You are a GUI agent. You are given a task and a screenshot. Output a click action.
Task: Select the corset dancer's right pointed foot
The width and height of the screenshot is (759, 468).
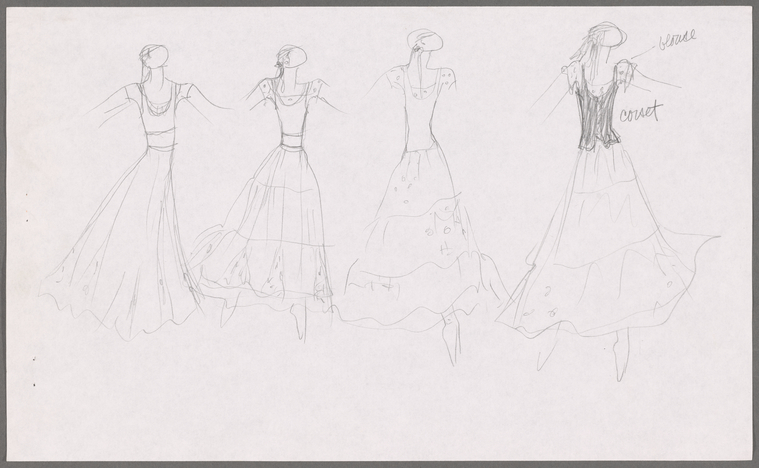pyautogui.click(x=622, y=357)
